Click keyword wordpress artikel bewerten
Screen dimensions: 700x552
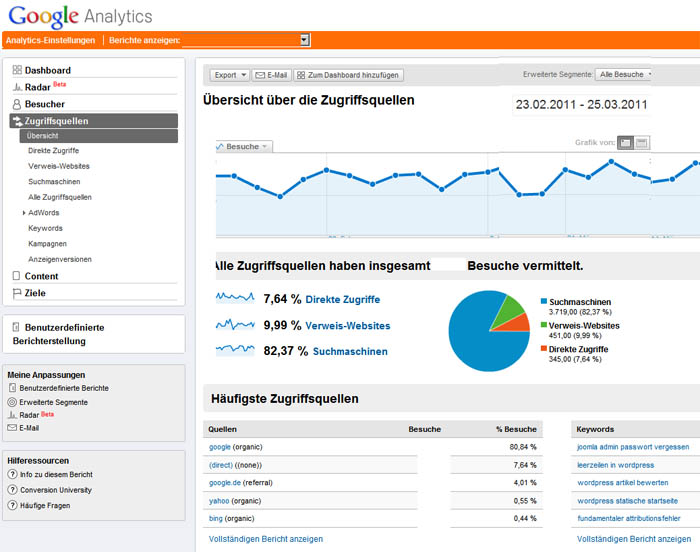tap(623, 483)
